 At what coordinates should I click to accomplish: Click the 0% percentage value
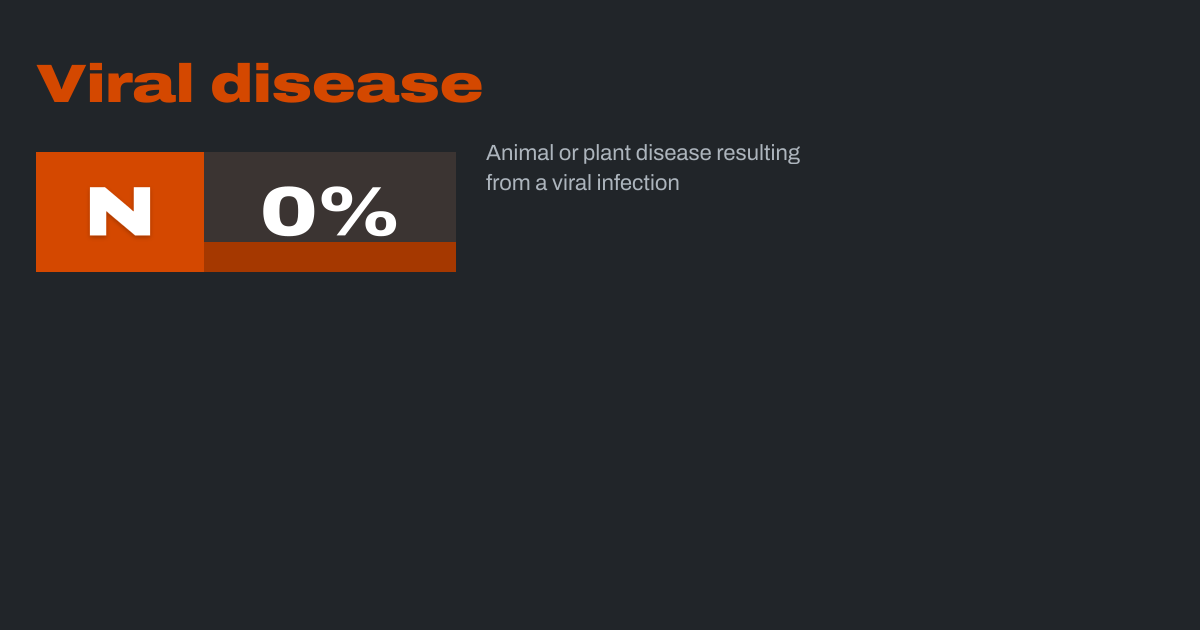coord(329,212)
